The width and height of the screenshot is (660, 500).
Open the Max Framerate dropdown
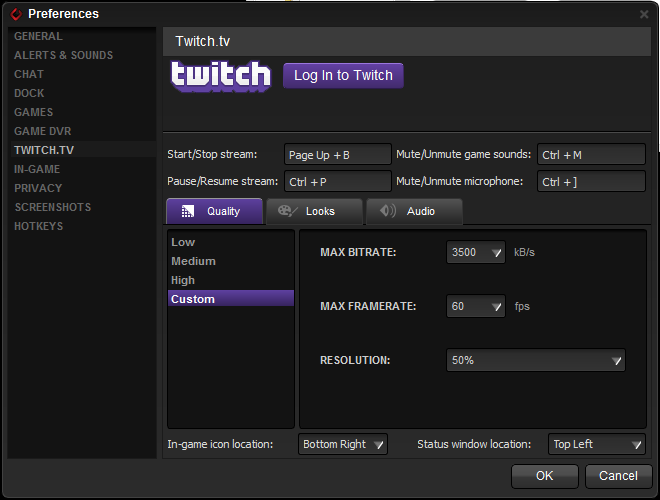476,306
